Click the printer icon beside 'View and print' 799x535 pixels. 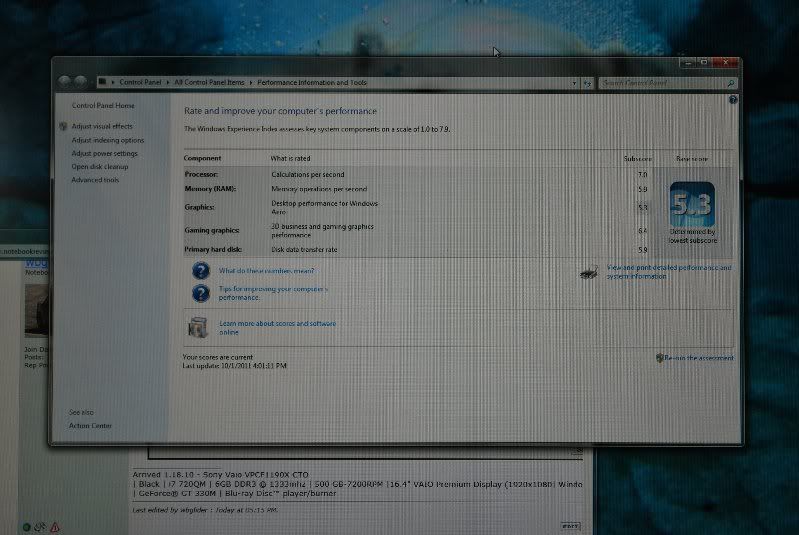(589, 273)
